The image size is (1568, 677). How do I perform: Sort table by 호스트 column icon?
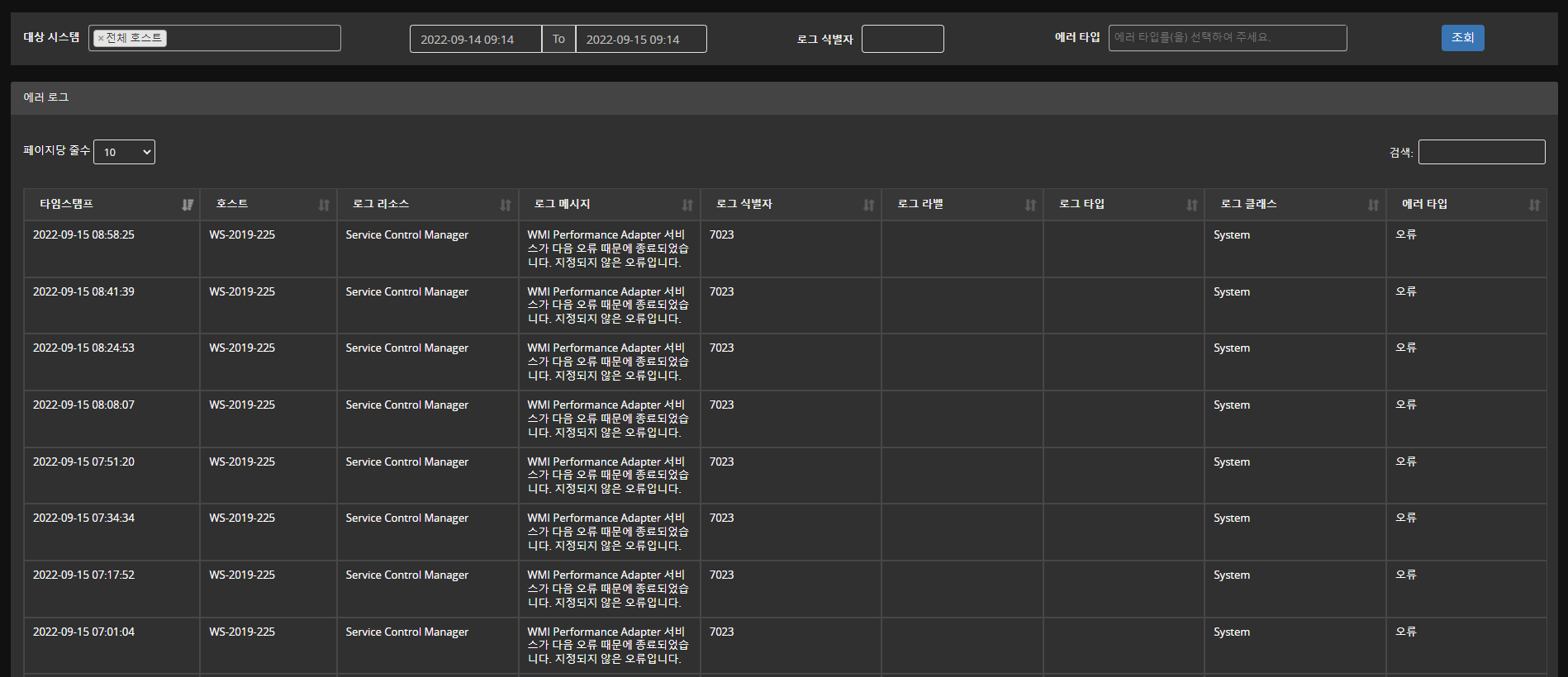point(324,205)
